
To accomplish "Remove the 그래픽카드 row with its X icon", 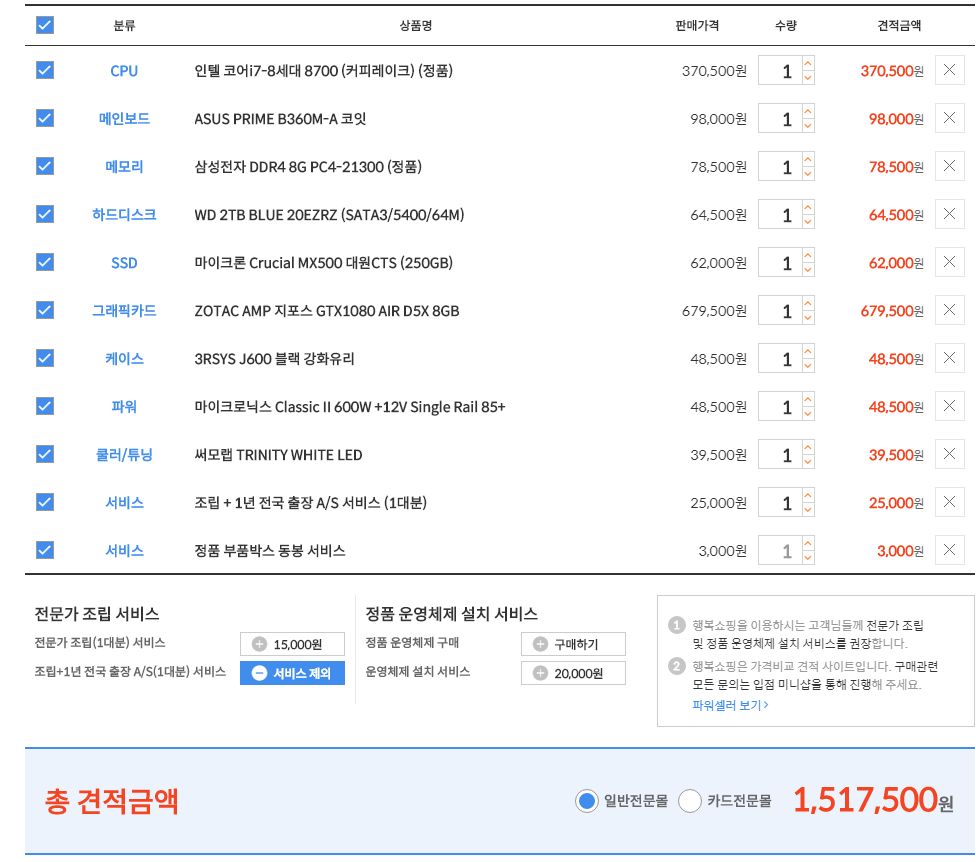I will (x=949, y=310).
